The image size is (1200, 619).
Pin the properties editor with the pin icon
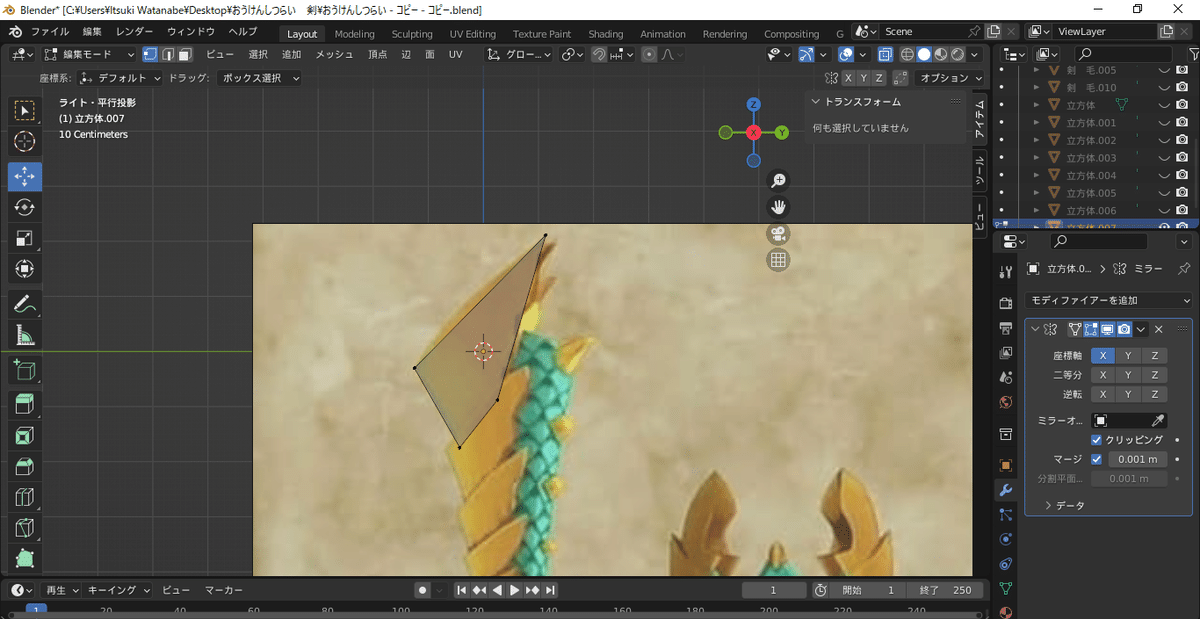1184,269
